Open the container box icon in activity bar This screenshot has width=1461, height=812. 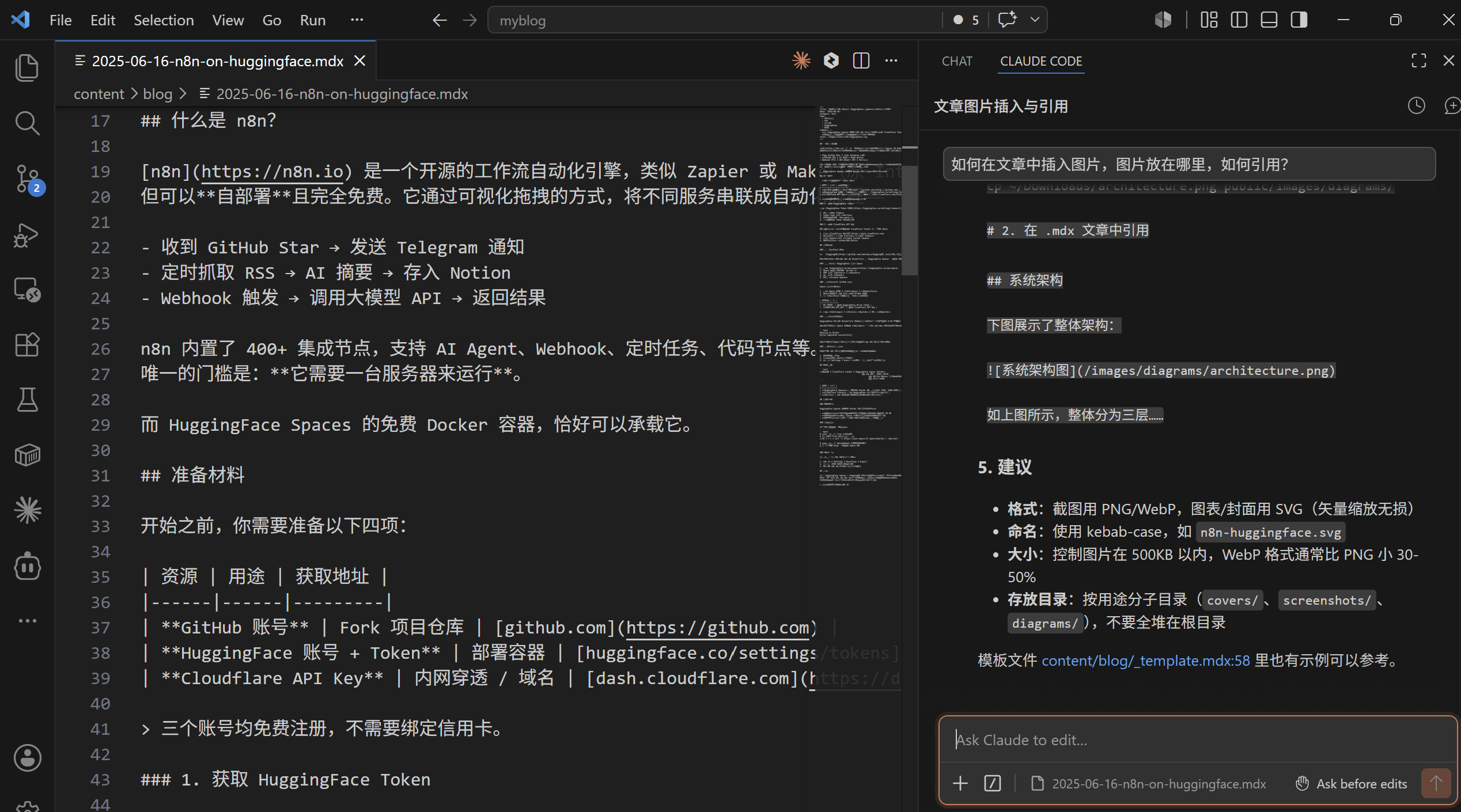coord(27,455)
